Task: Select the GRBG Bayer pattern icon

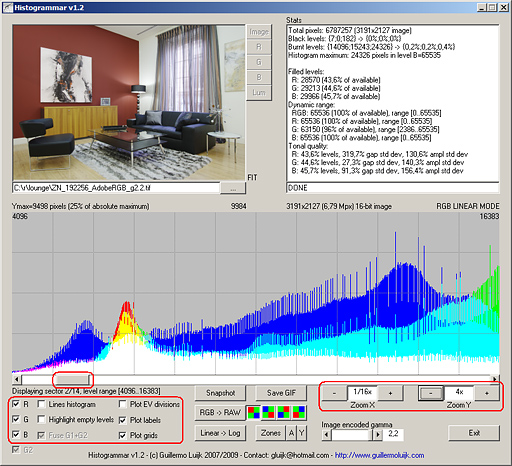Action: 284,413
